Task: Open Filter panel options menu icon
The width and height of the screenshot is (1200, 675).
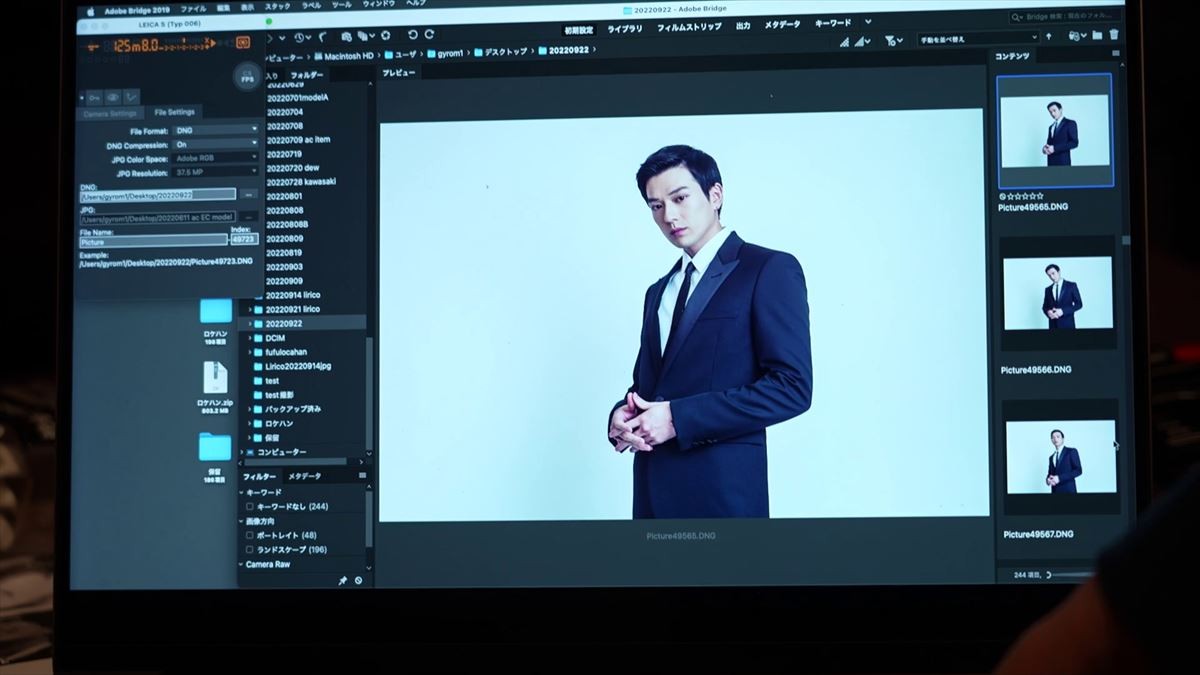Action: click(x=362, y=476)
